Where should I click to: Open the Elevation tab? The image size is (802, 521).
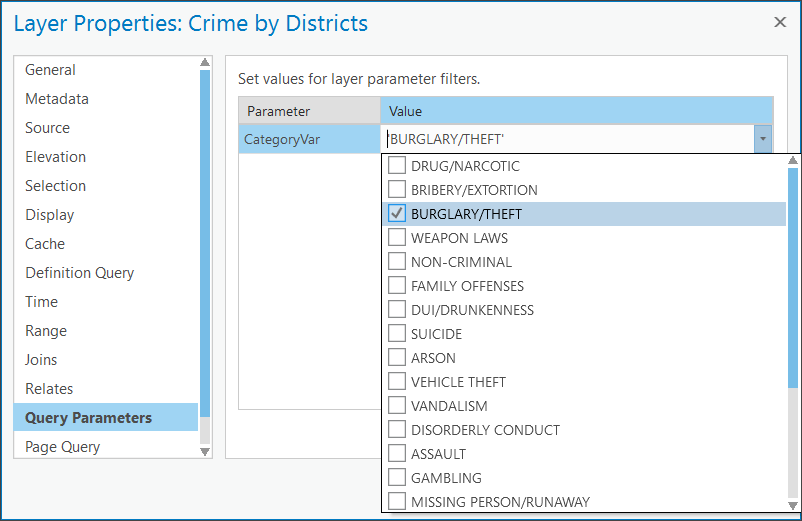(x=106, y=157)
